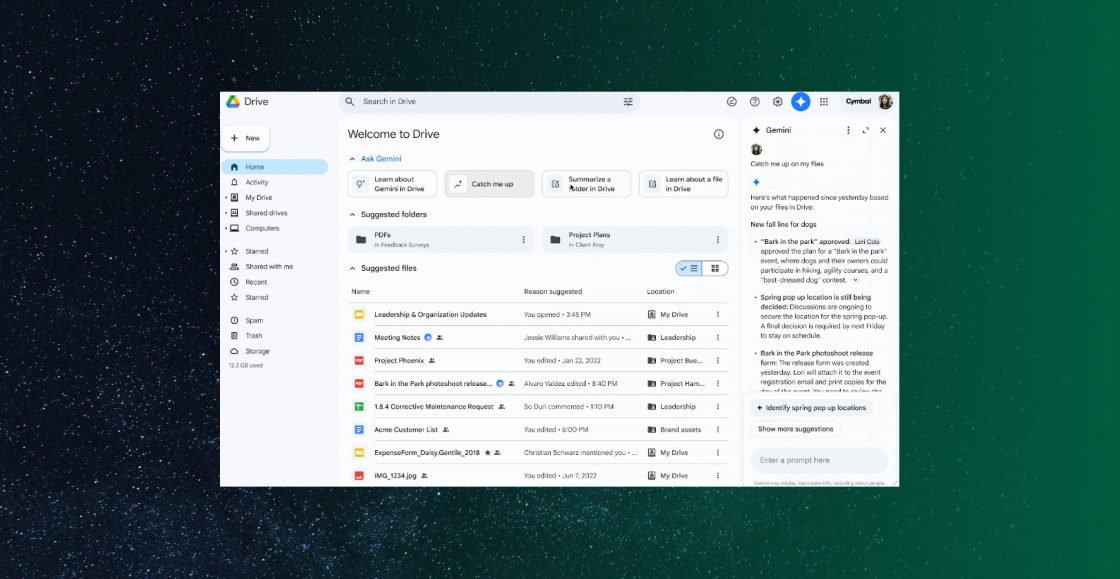
Task: Show the details info icon
Action: [719, 134]
